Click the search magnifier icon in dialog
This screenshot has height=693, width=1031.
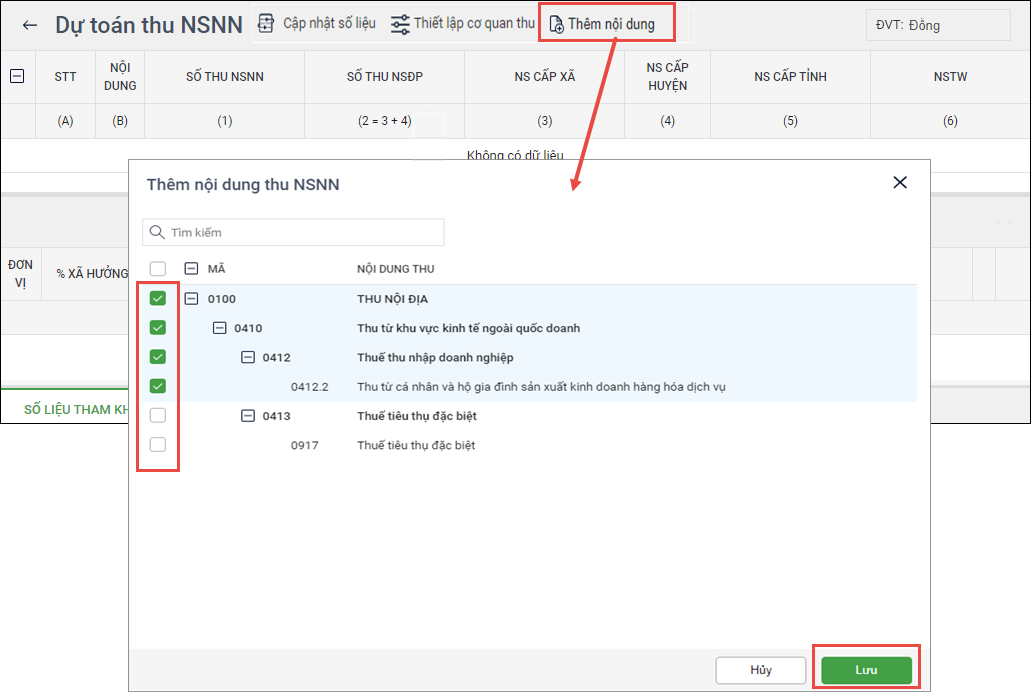click(156, 232)
